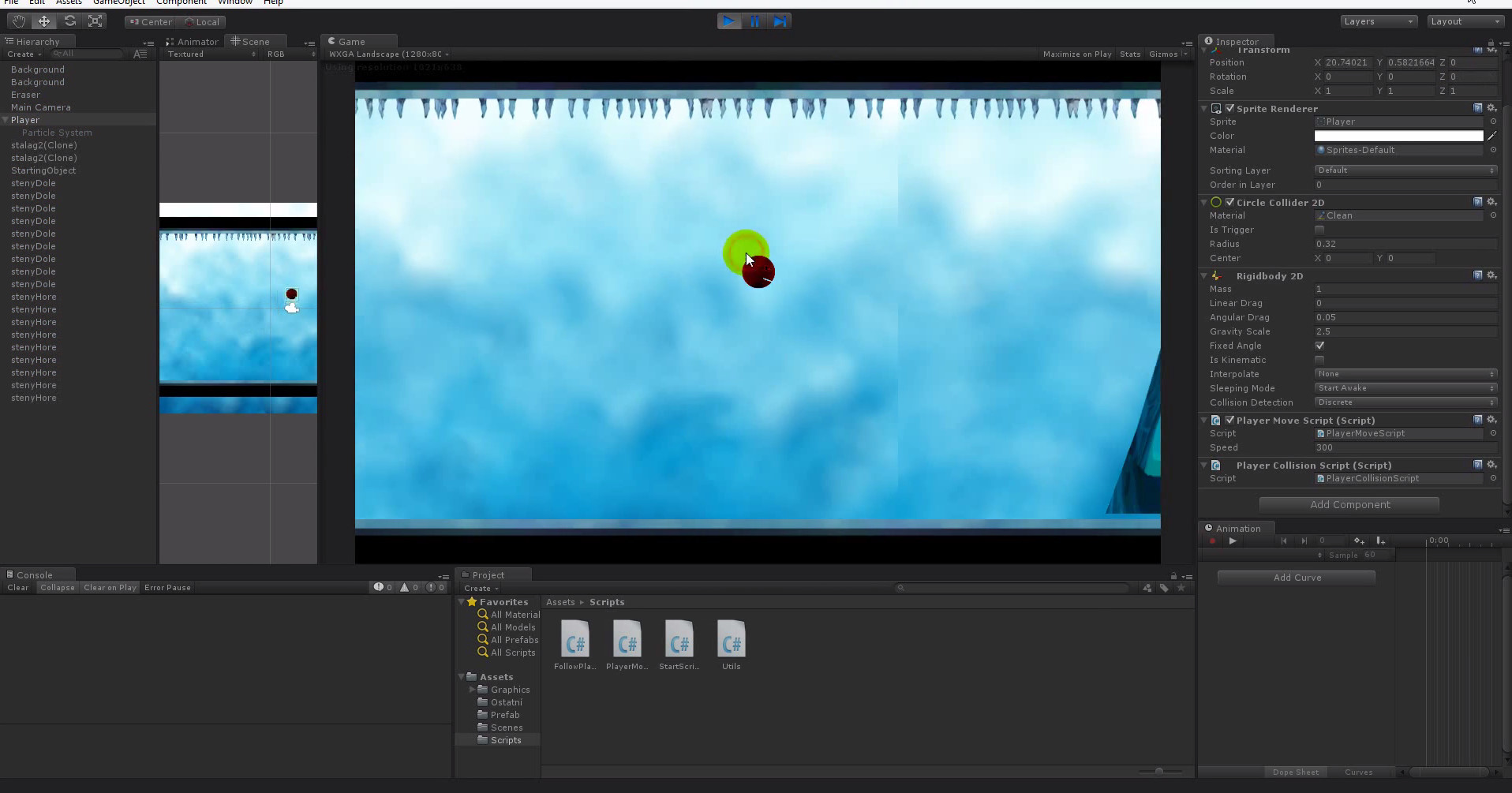Open the PlayerMoveScript C# file icon
Image resolution: width=1512 pixels, height=793 pixels.
click(x=627, y=639)
